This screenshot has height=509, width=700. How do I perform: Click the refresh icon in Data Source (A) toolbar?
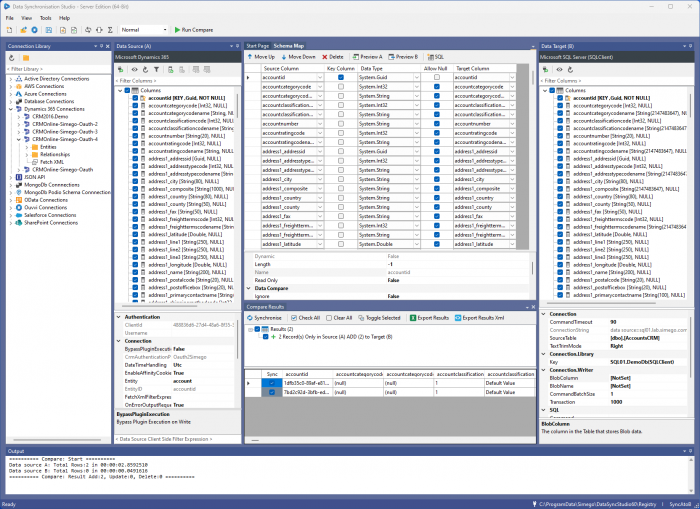pos(146,70)
